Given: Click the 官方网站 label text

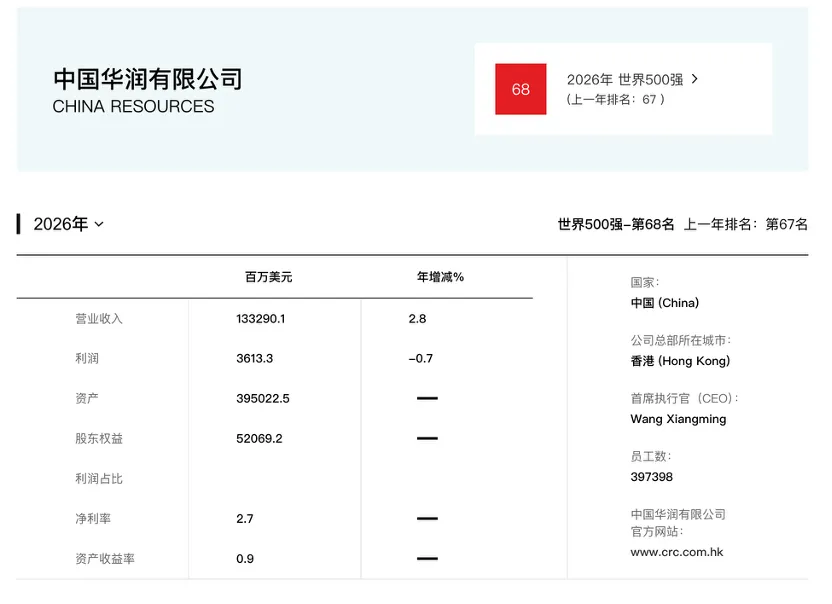Looking at the screenshot, I should pyautogui.click(x=657, y=531).
